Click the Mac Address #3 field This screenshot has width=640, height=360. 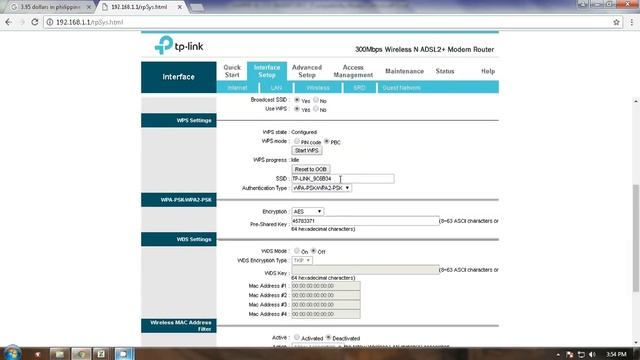point(326,305)
